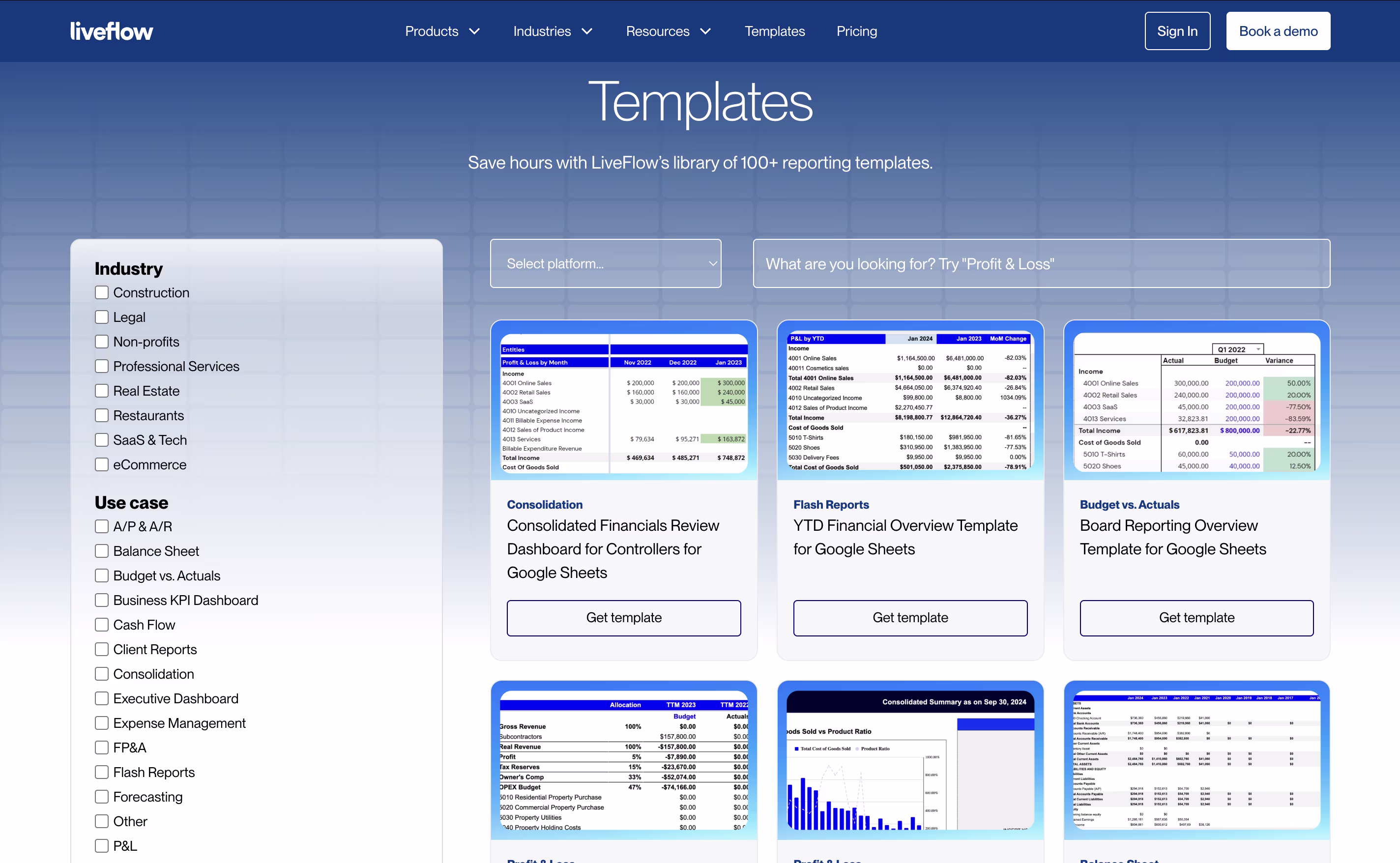Open the multi-year balance sheet thumbnail
This screenshot has width=1400, height=863.
1196,760
